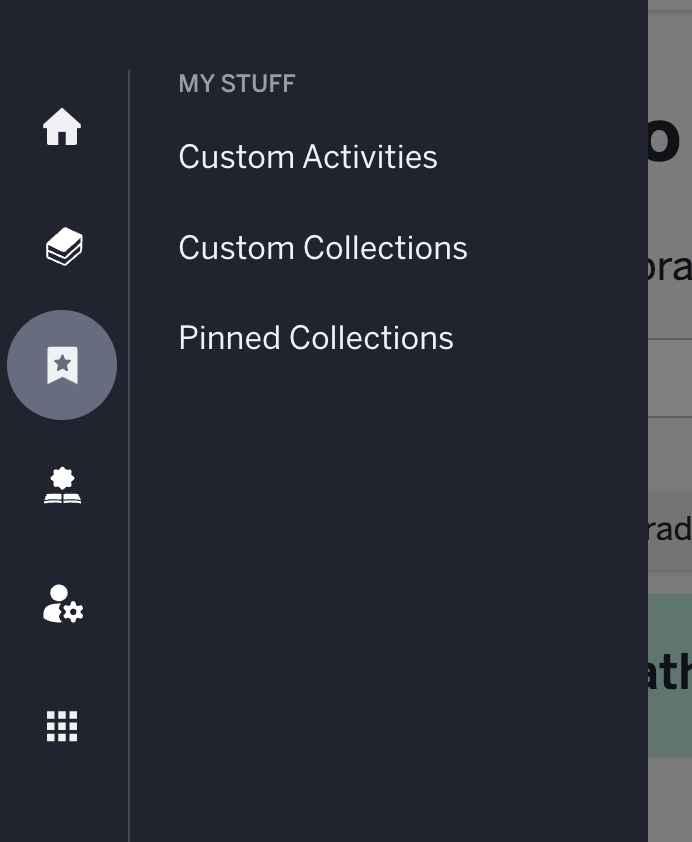Click the vertical divider beside sidebar icons

tap(129, 455)
